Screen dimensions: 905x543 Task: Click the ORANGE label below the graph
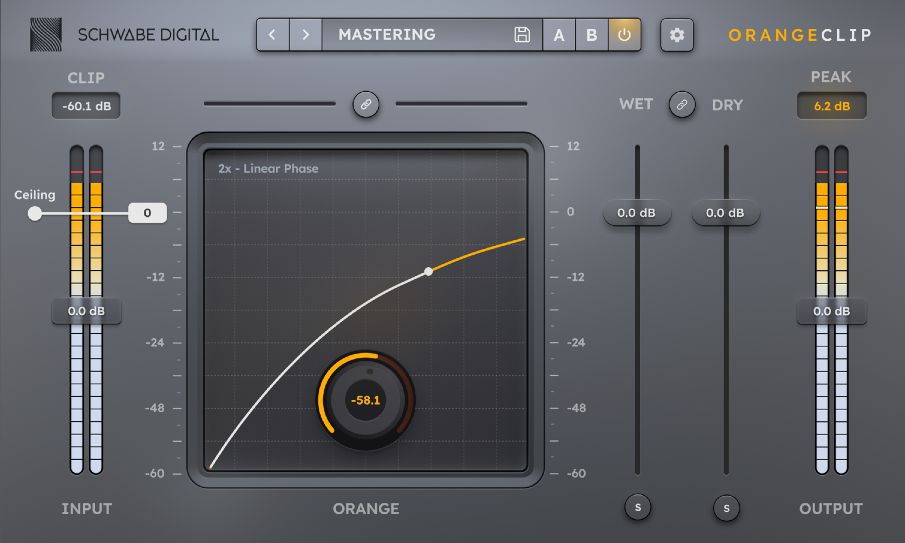click(x=366, y=508)
